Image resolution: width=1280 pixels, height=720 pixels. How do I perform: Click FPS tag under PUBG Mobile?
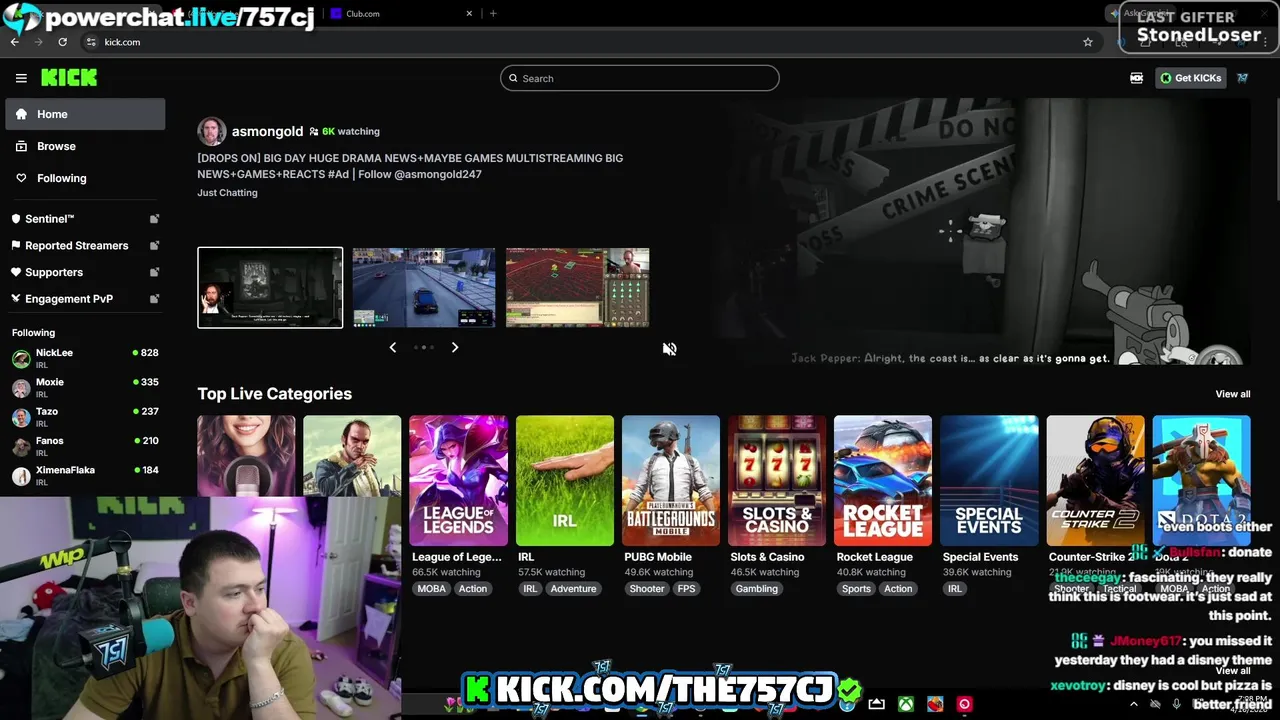point(687,589)
